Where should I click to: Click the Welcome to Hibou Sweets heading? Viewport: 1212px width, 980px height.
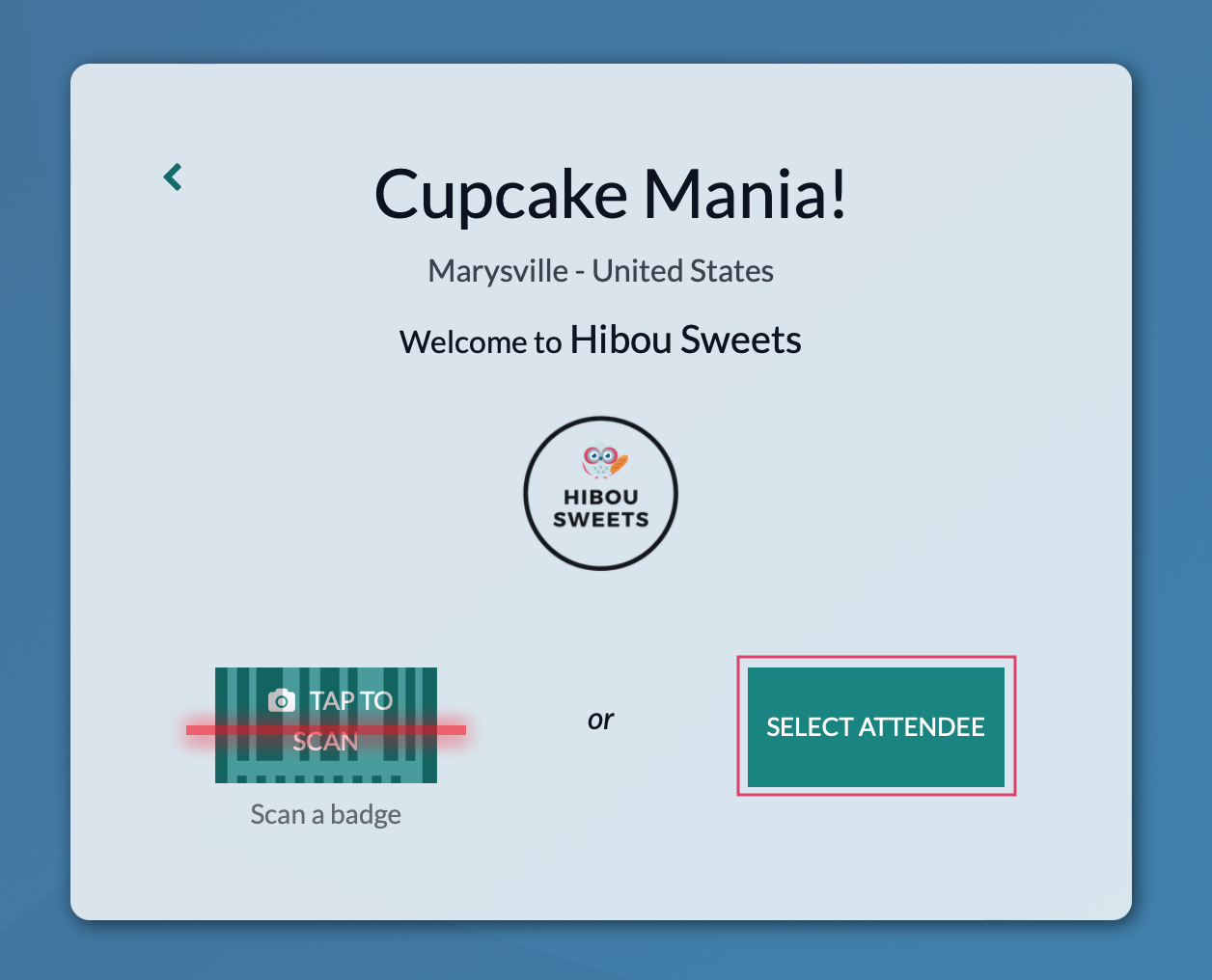pyautogui.click(x=600, y=340)
